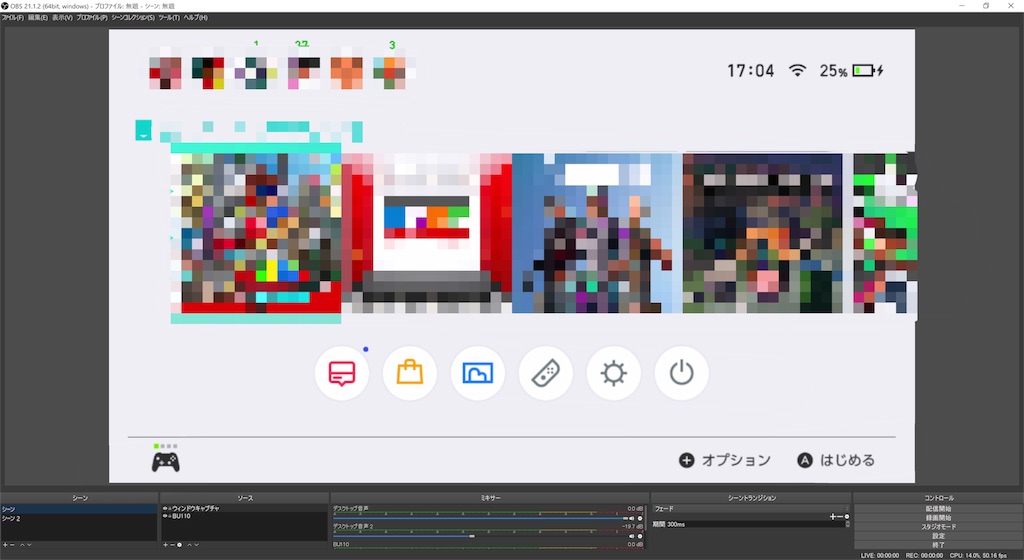This screenshot has height=560, width=1024.
Task: Open the ファイル(F) menu
Action: pyautogui.click(x=12, y=18)
